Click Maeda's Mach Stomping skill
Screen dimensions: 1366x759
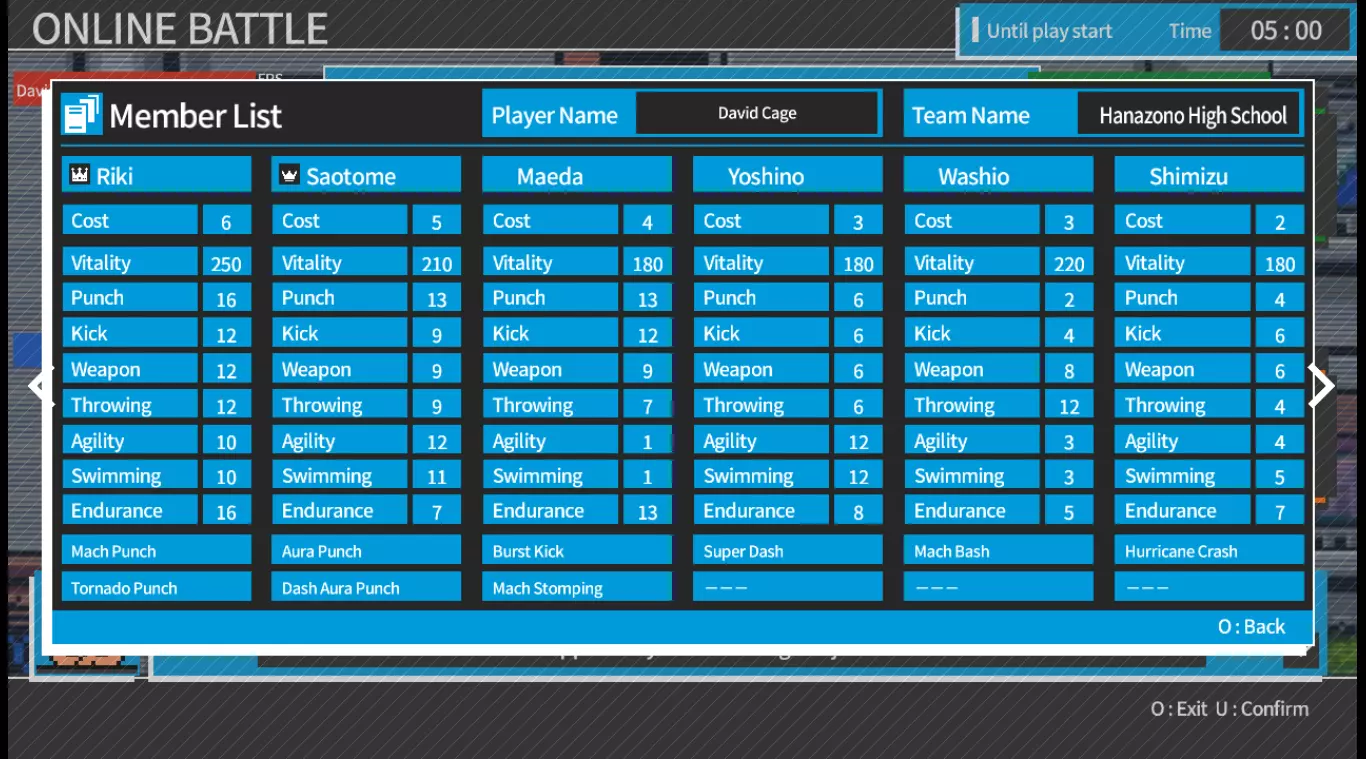[x=577, y=587]
